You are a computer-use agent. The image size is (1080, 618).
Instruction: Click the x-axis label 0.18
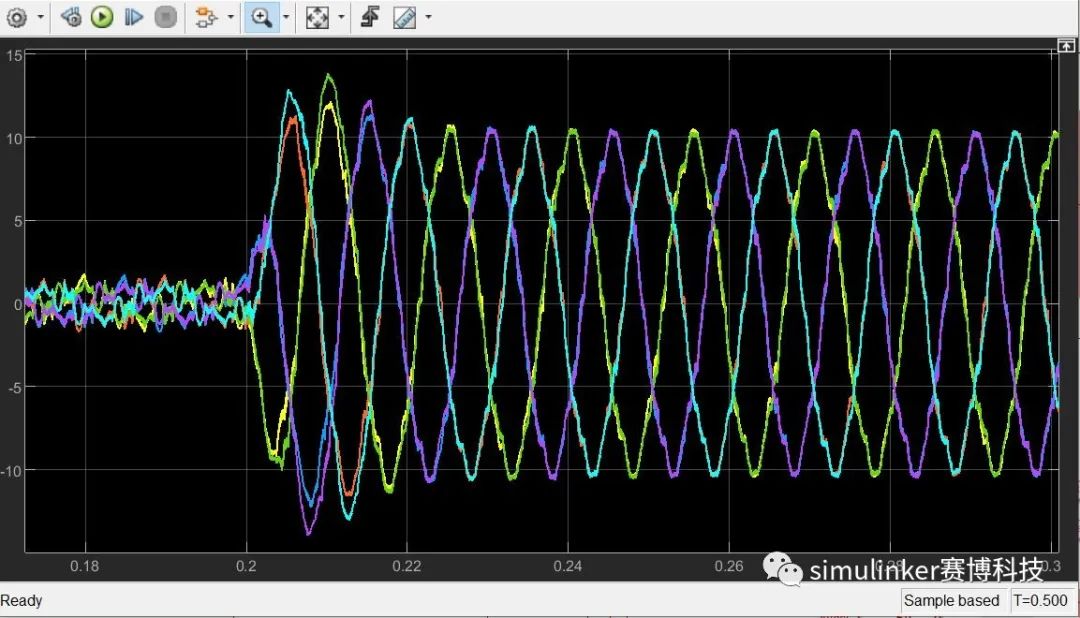[x=85, y=566]
